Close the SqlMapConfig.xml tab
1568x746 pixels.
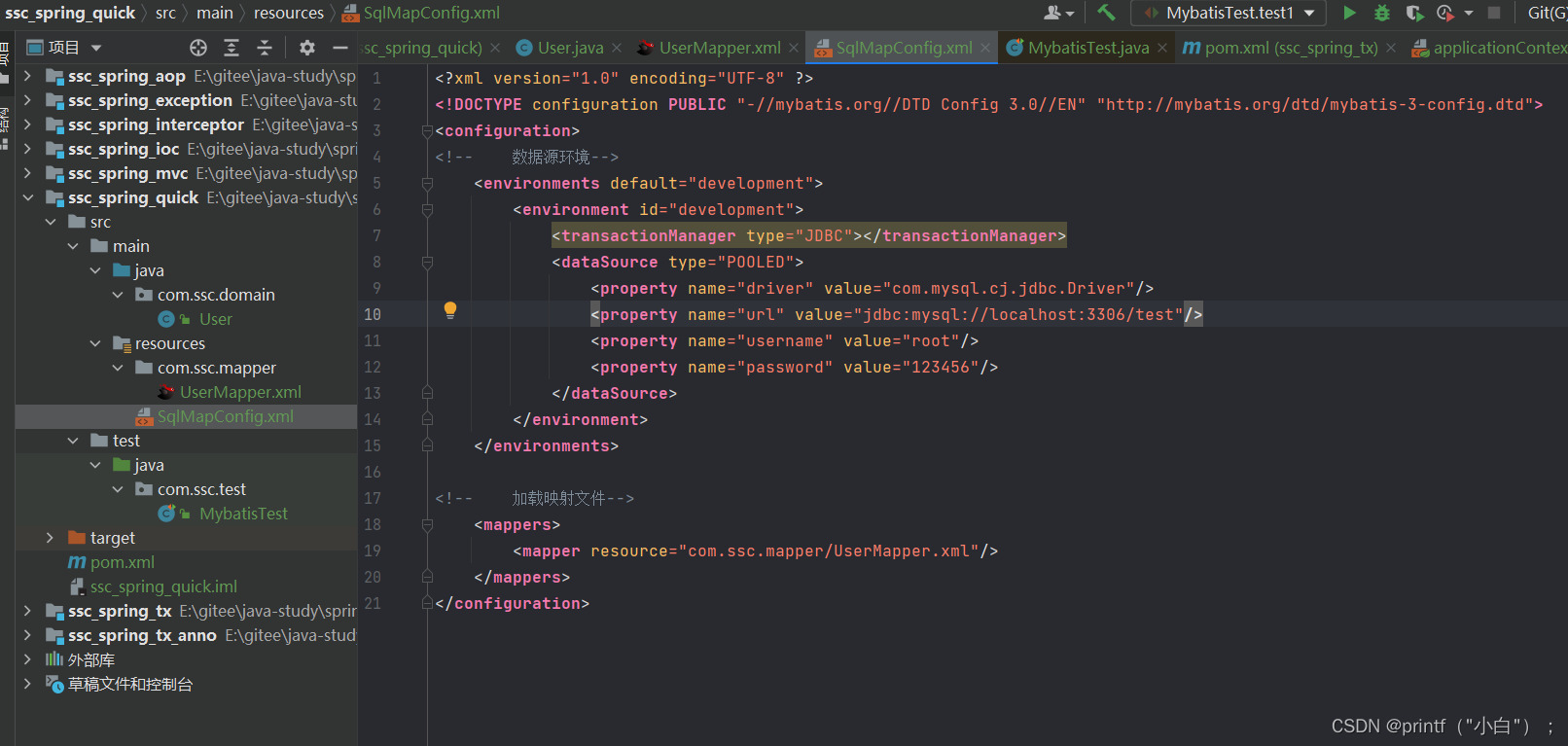985,48
